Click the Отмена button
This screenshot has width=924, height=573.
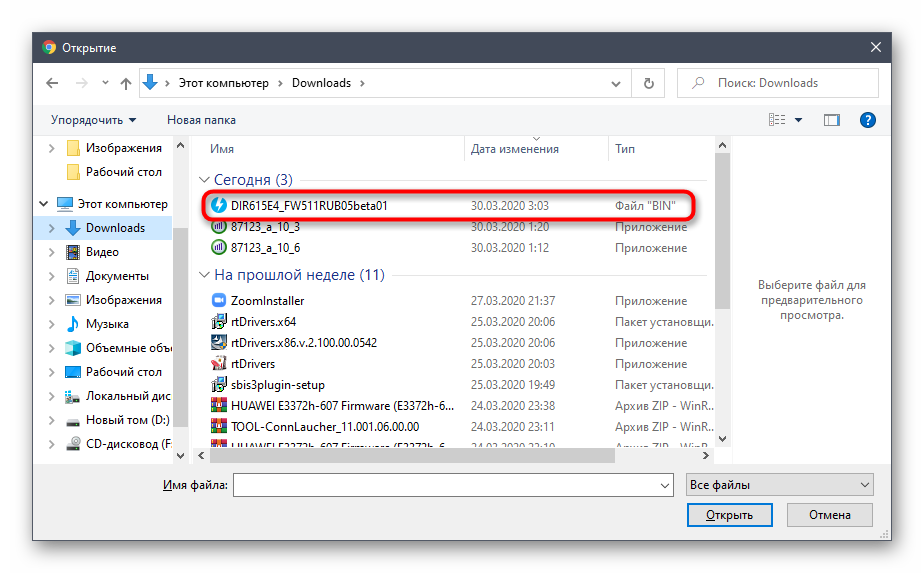(829, 515)
